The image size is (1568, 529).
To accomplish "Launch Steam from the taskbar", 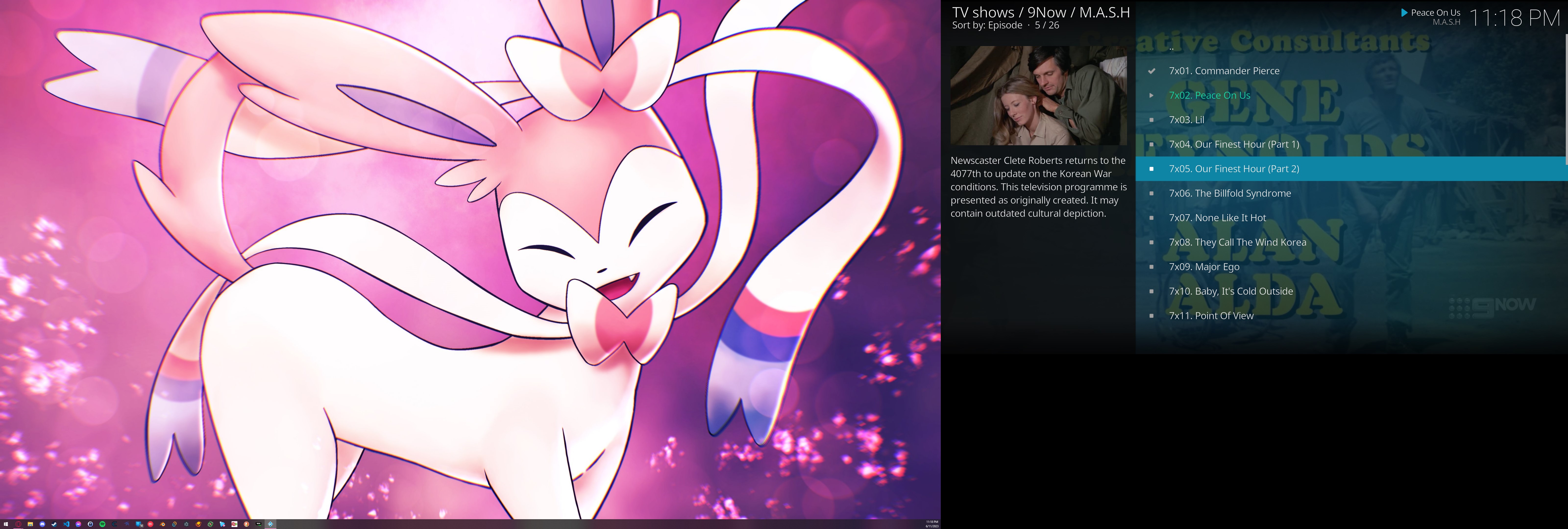I will coord(54,524).
